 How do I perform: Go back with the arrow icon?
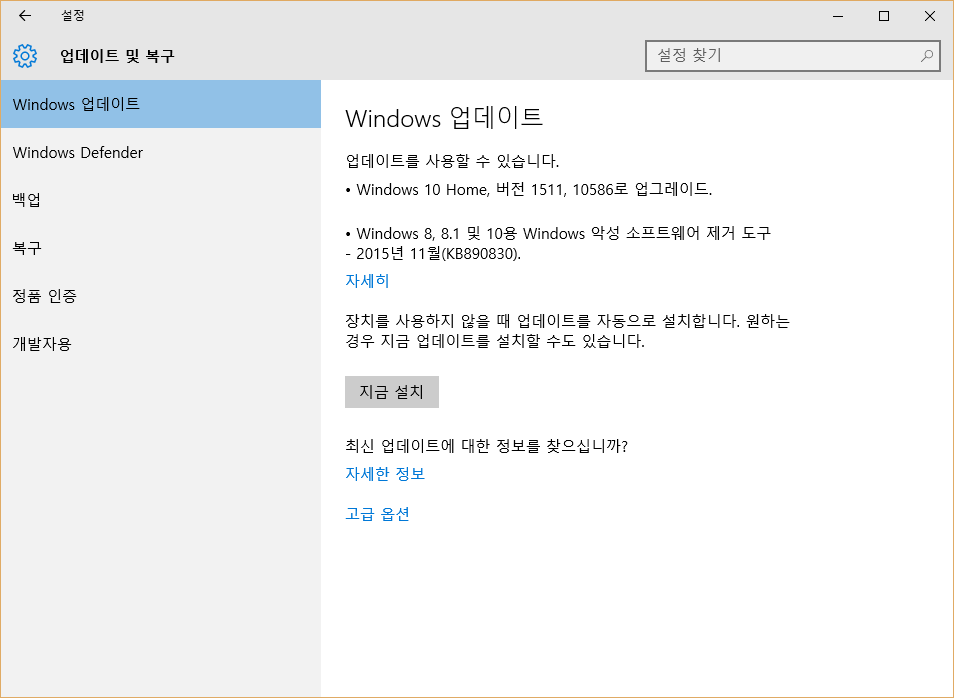25,16
